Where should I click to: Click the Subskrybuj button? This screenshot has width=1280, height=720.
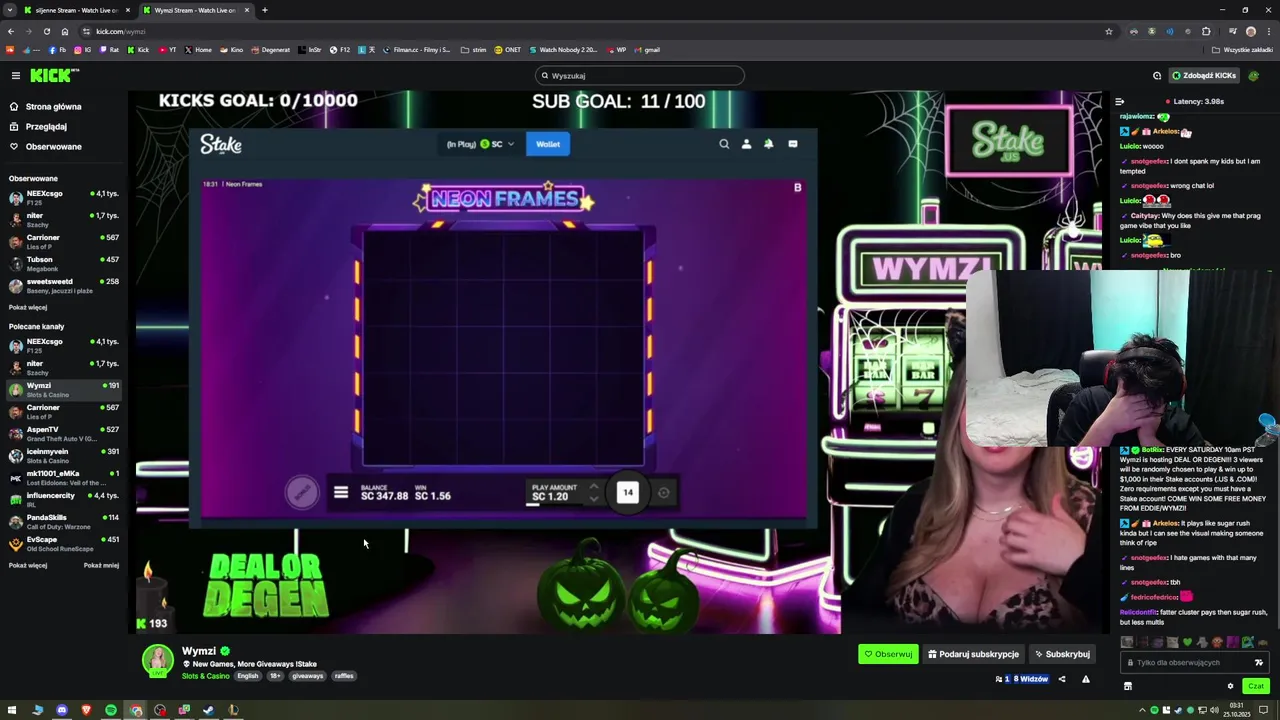coord(1062,654)
